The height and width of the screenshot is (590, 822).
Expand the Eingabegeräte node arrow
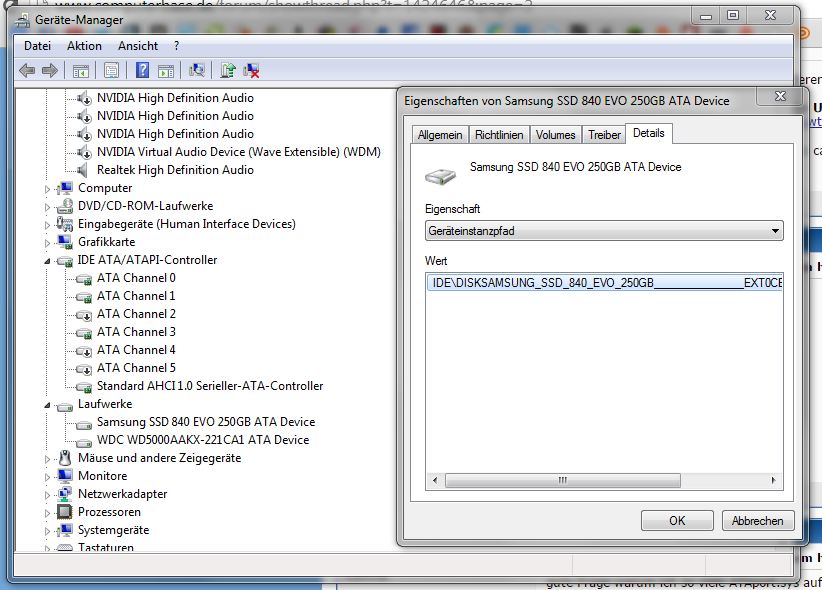click(47, 225)
